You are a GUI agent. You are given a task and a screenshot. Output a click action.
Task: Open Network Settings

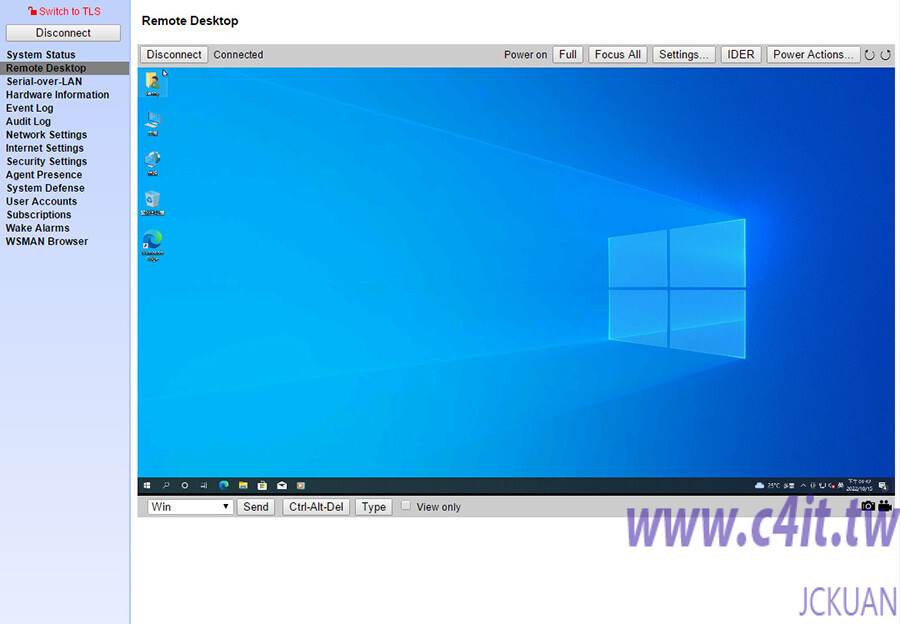pyautogui.click(x=46, y=135)
